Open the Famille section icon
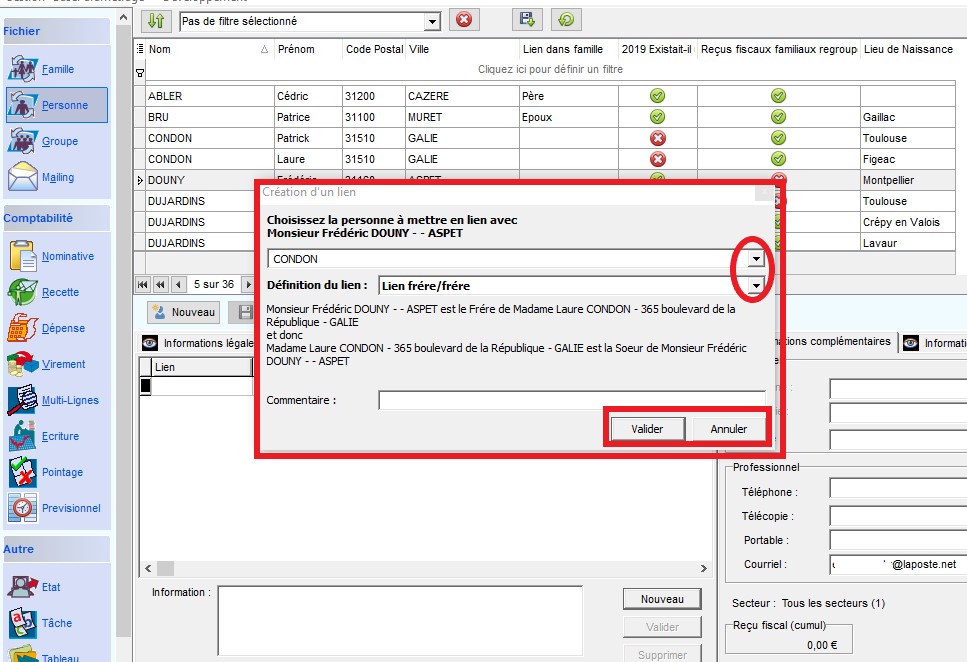967x662 pixels. click(x=23, y=69)
